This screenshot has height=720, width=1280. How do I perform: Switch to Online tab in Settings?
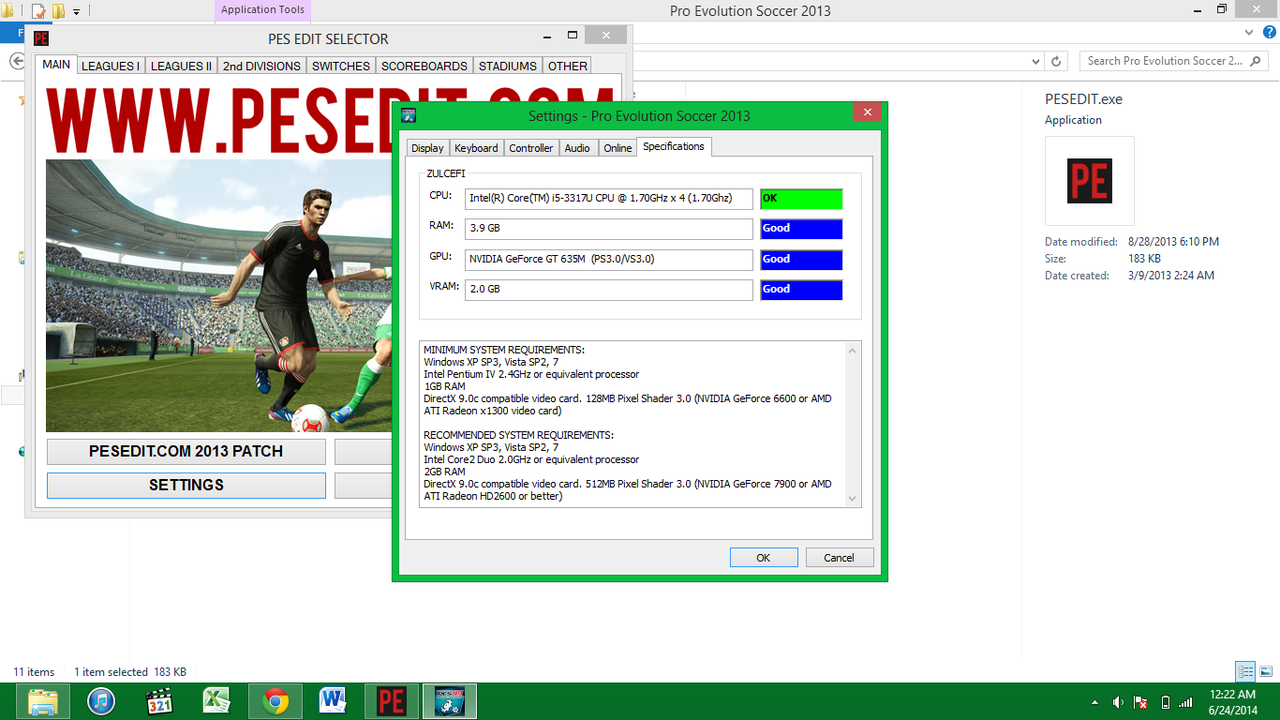pyautogui.click(x=618, y=148)
